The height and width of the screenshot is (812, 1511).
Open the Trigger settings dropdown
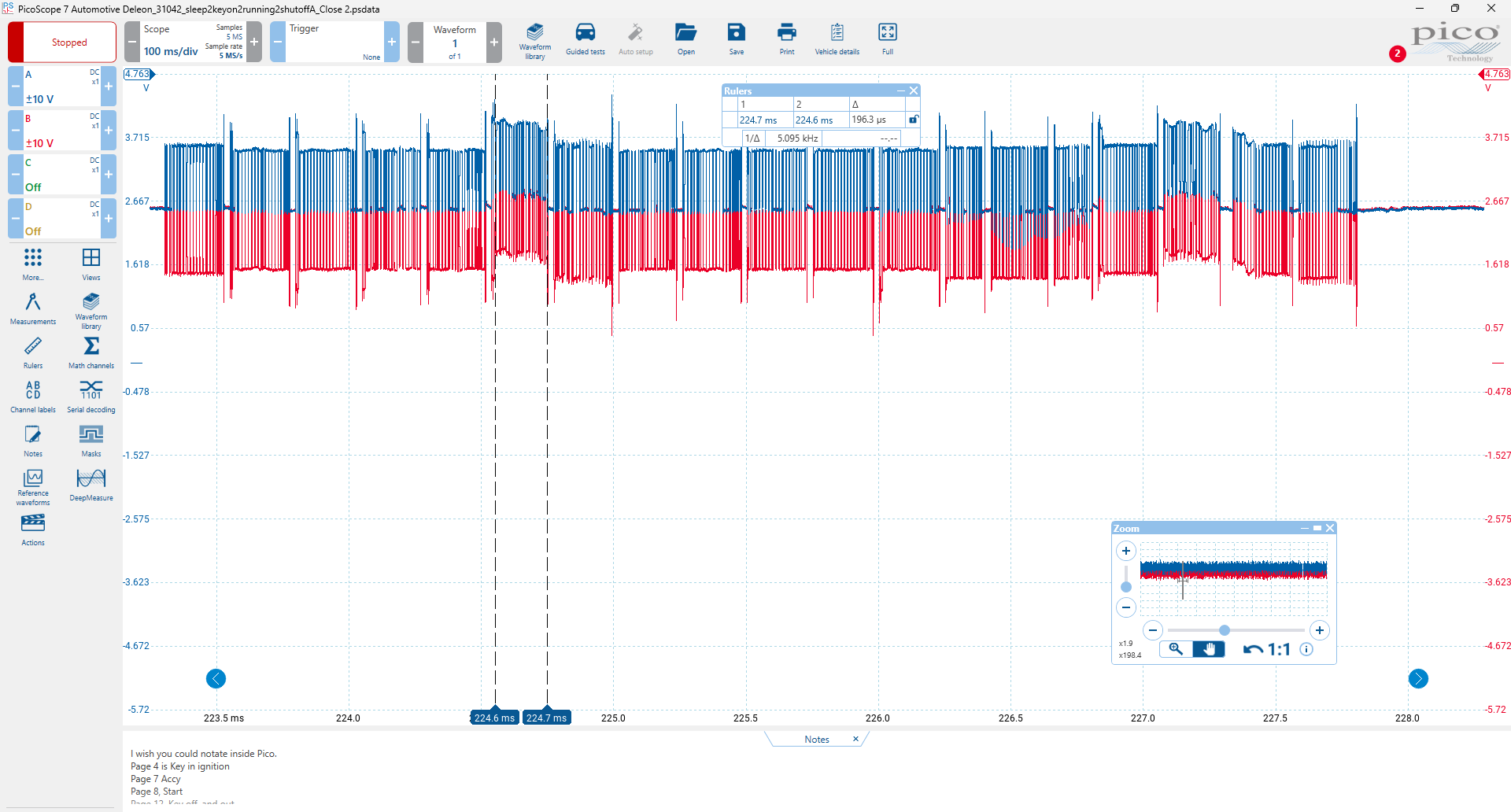334,42
